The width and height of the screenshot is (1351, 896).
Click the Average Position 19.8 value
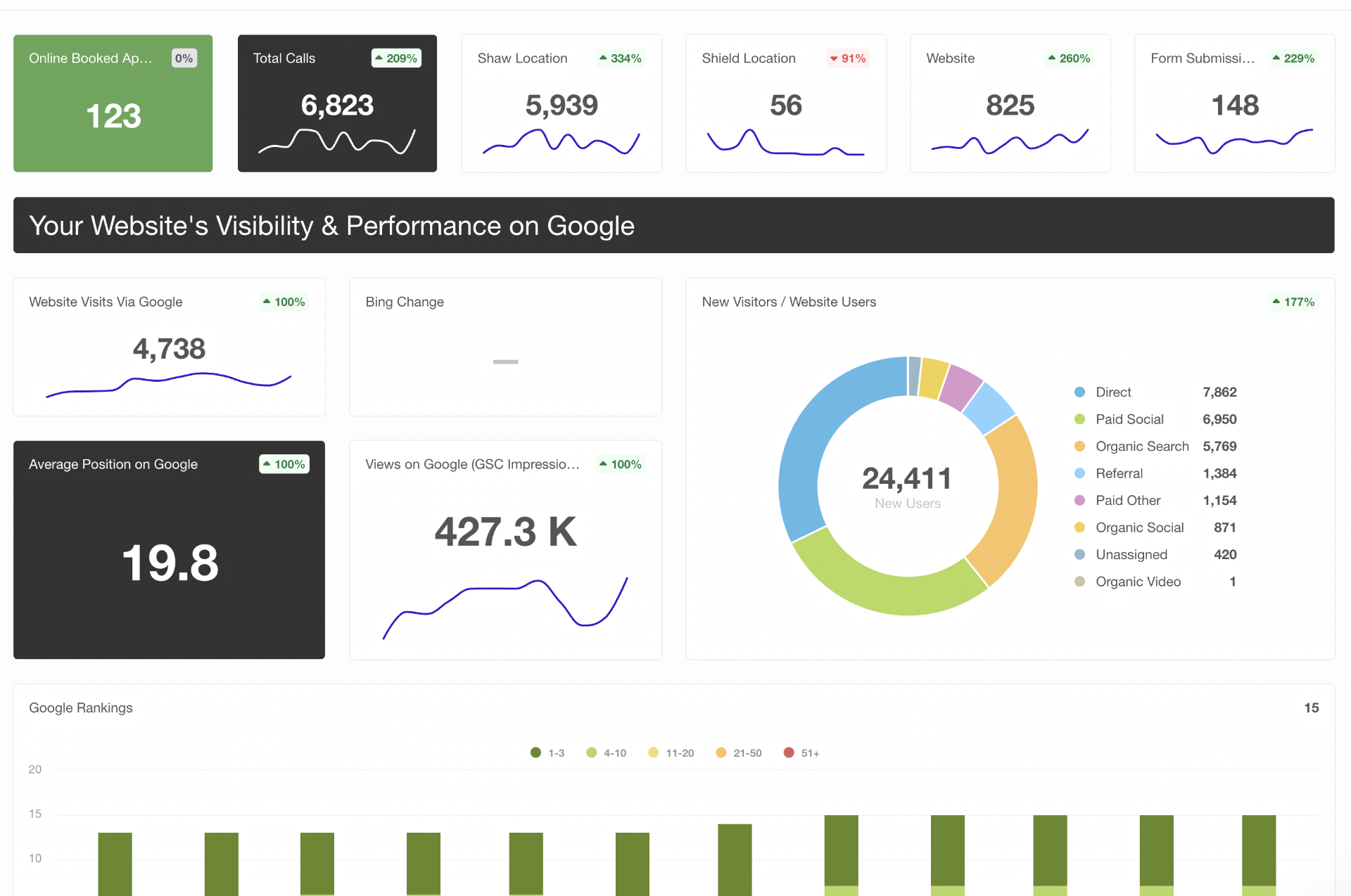[170, 563]
